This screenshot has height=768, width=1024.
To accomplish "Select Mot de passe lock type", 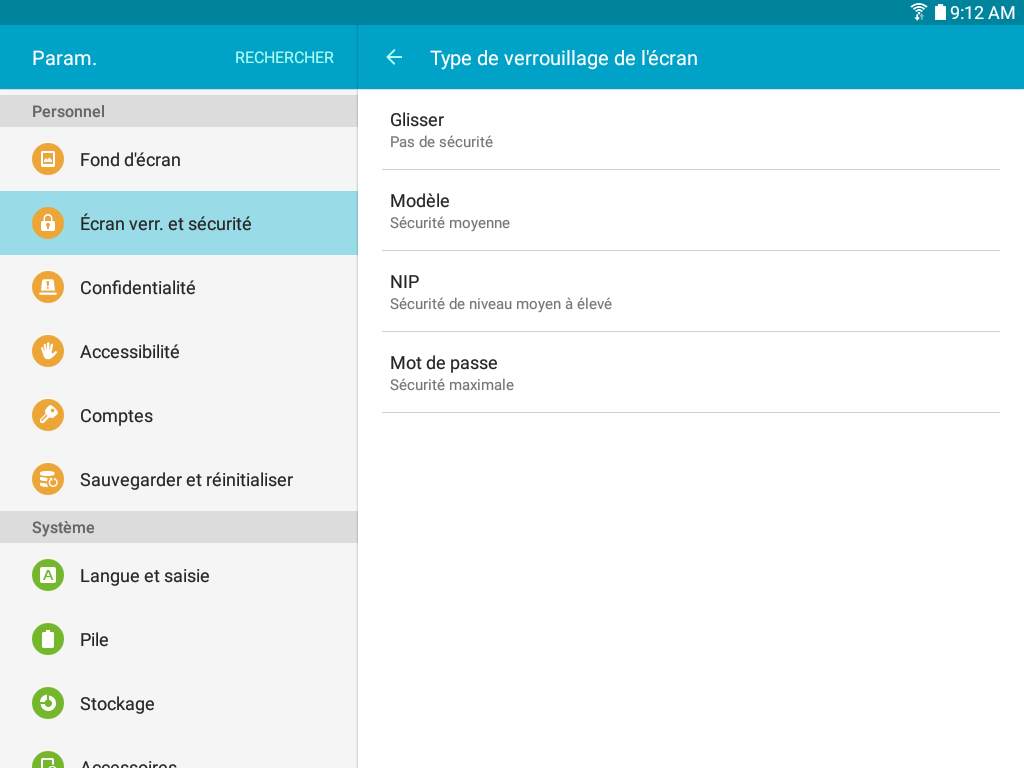I will pyautogui.click(x=691, y=372).
